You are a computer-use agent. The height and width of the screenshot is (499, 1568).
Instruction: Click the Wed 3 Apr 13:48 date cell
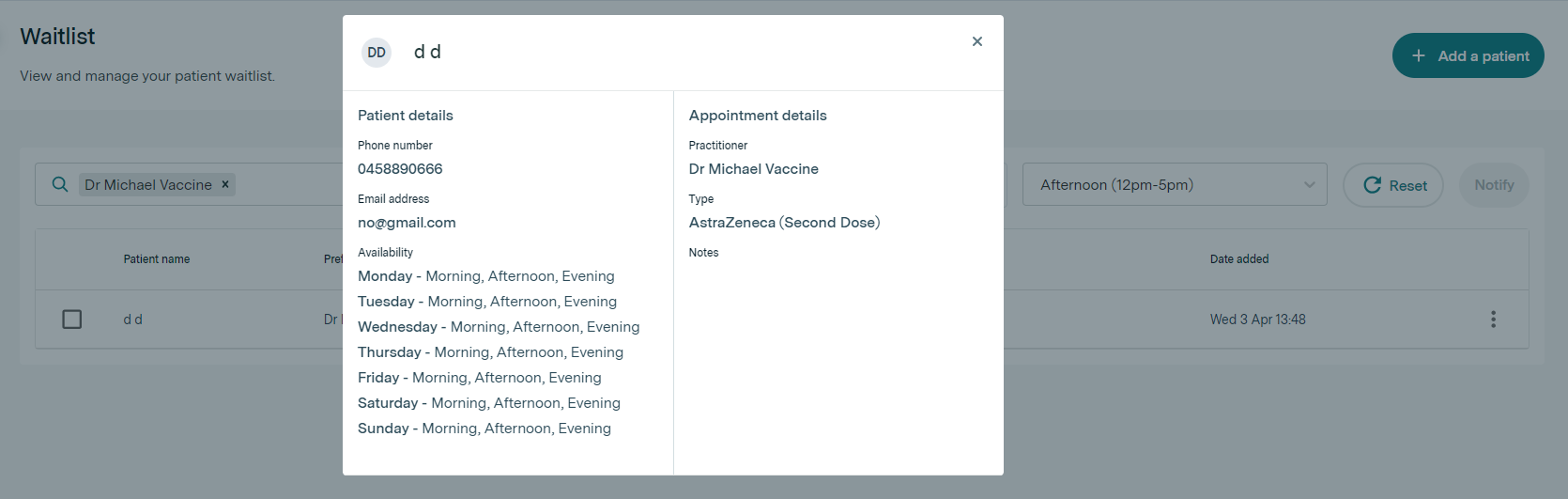pyautogui.click(x=1257, y=320)
